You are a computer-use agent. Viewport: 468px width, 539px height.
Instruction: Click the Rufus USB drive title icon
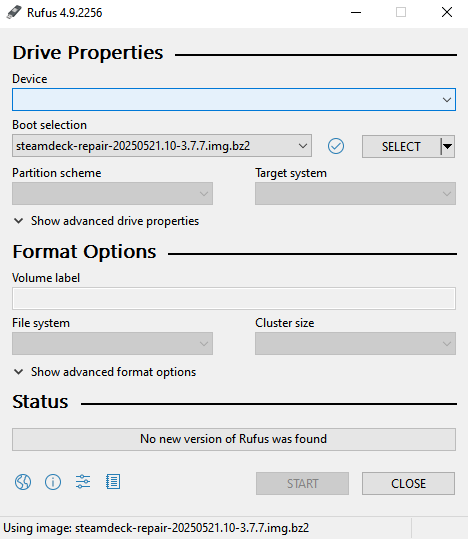[13, 13]
